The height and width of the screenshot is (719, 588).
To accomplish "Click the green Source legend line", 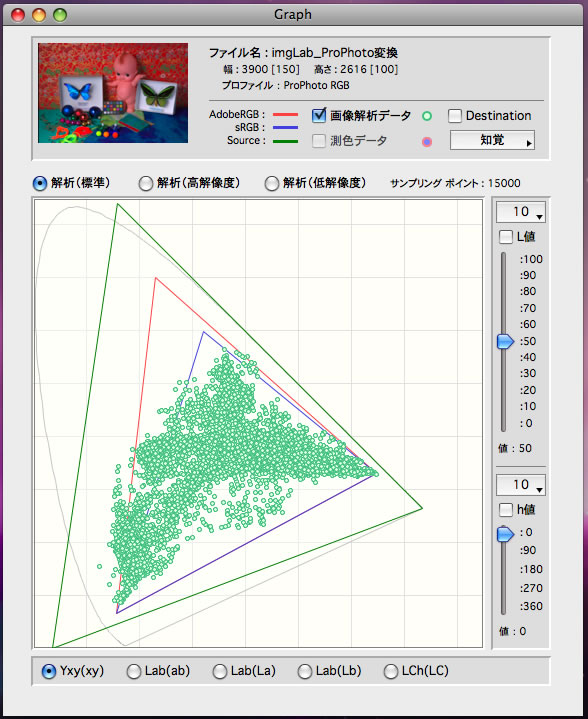I will [x=285, y=141].
